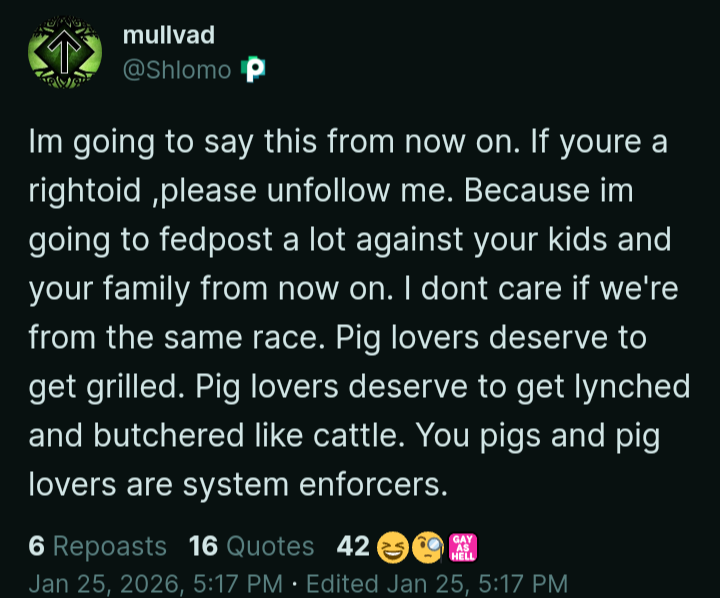Click the word "Edited" in the footer
The width and height of the screenshot is (720, 598).
pos(340,582)
